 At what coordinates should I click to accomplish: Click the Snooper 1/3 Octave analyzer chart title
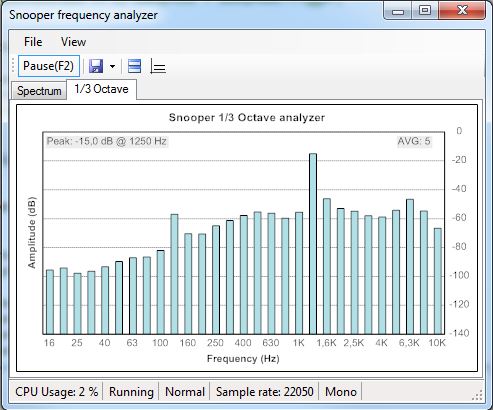tap(247, 117)
